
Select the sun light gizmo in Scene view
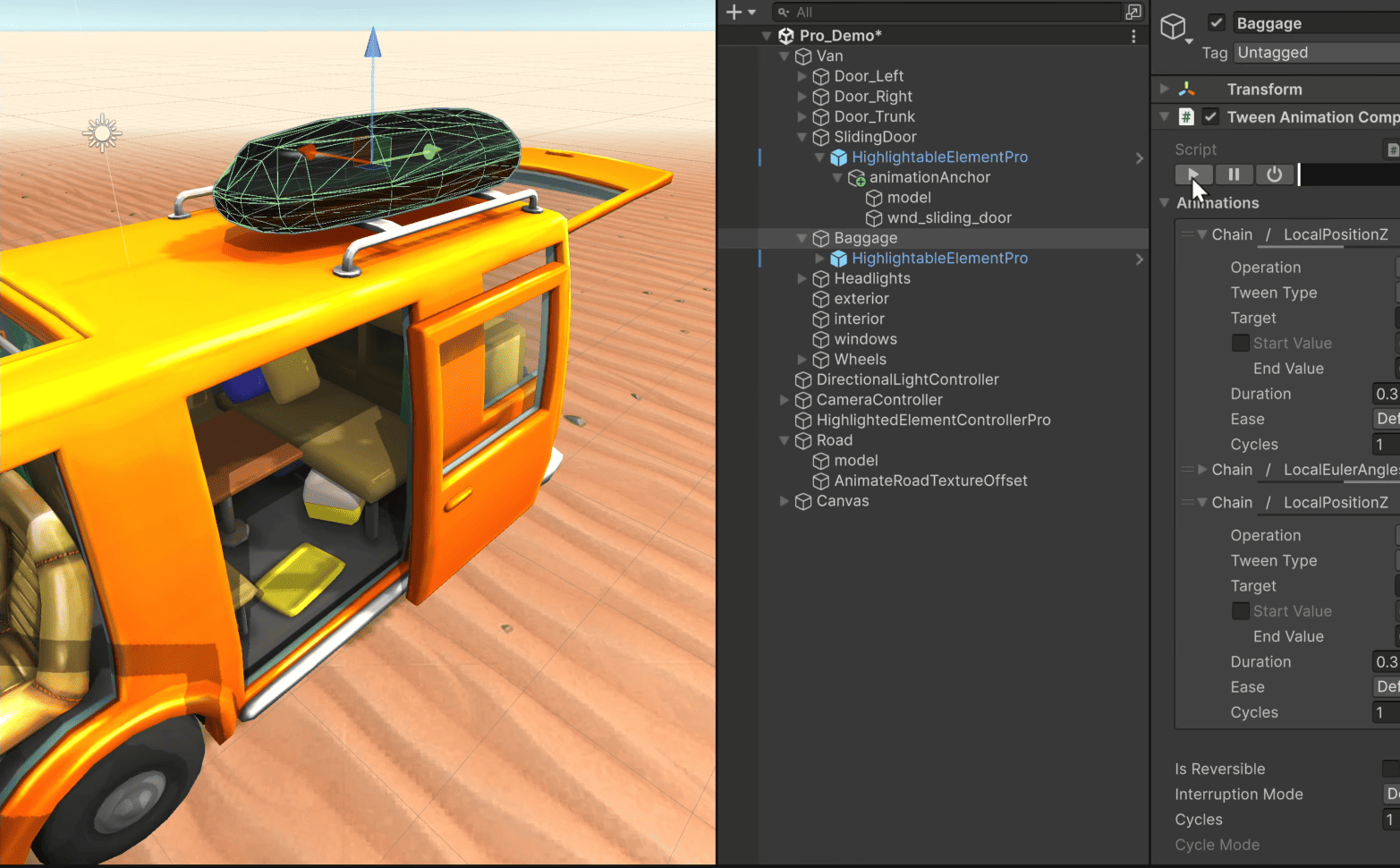click(102, 133)
